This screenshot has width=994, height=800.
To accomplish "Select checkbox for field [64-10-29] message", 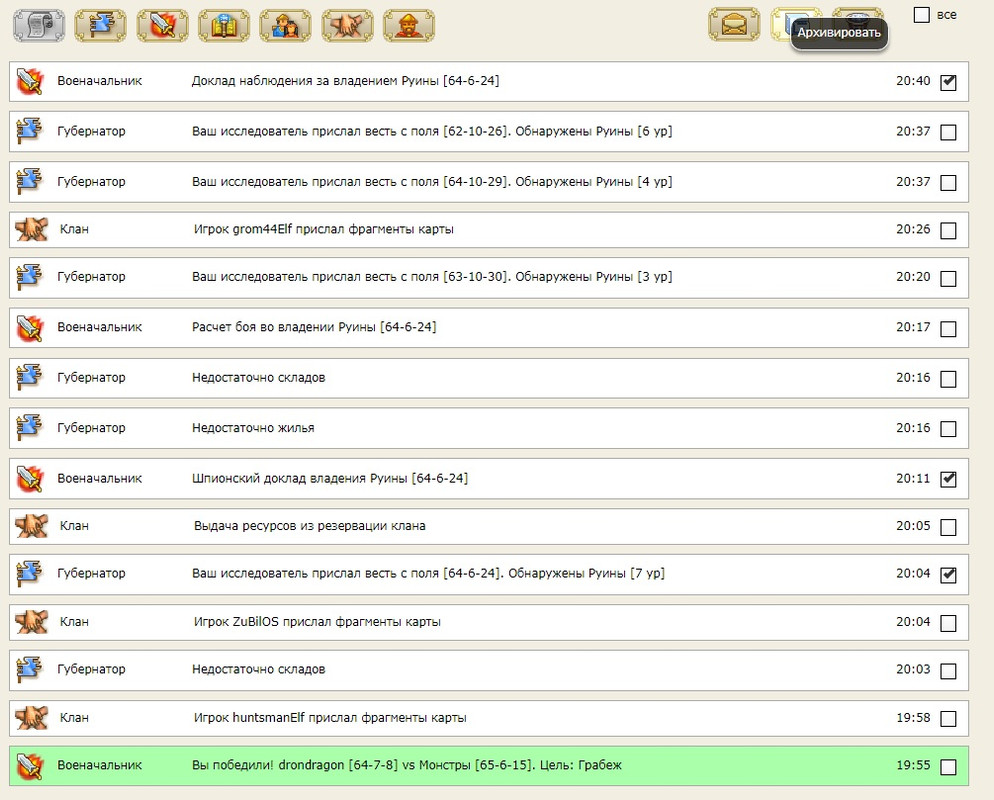I will tap(948, 183).
